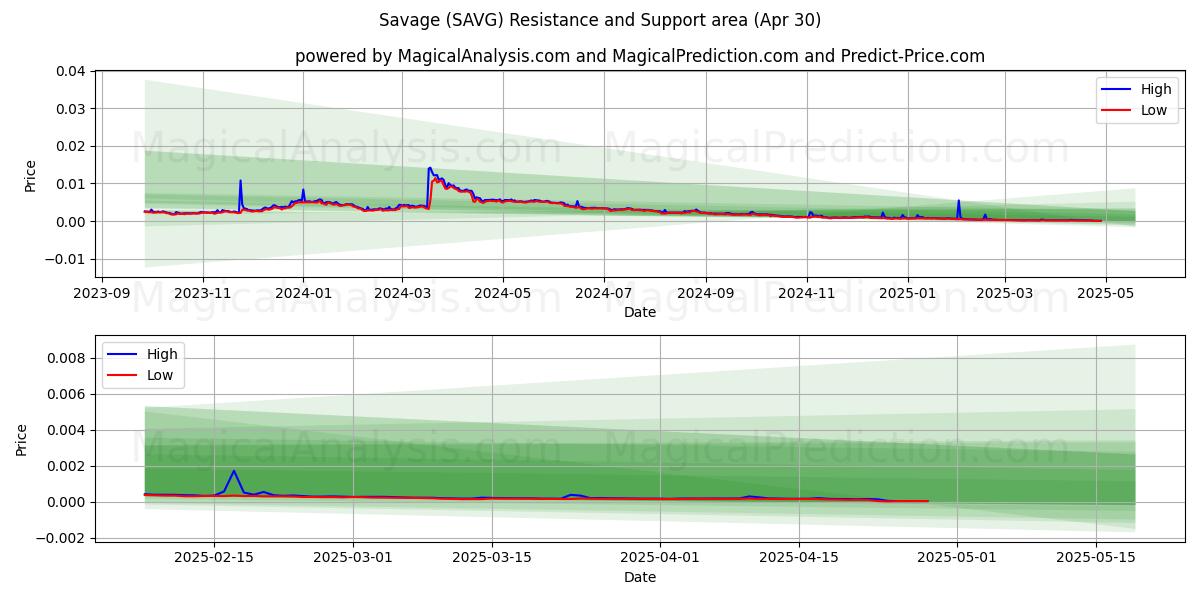Click the '0.006' y-axis label on bottom chart
Image resolution: width=1200 pixels, height=600 pixels.
pyautogui.click(x=67, y=394)
